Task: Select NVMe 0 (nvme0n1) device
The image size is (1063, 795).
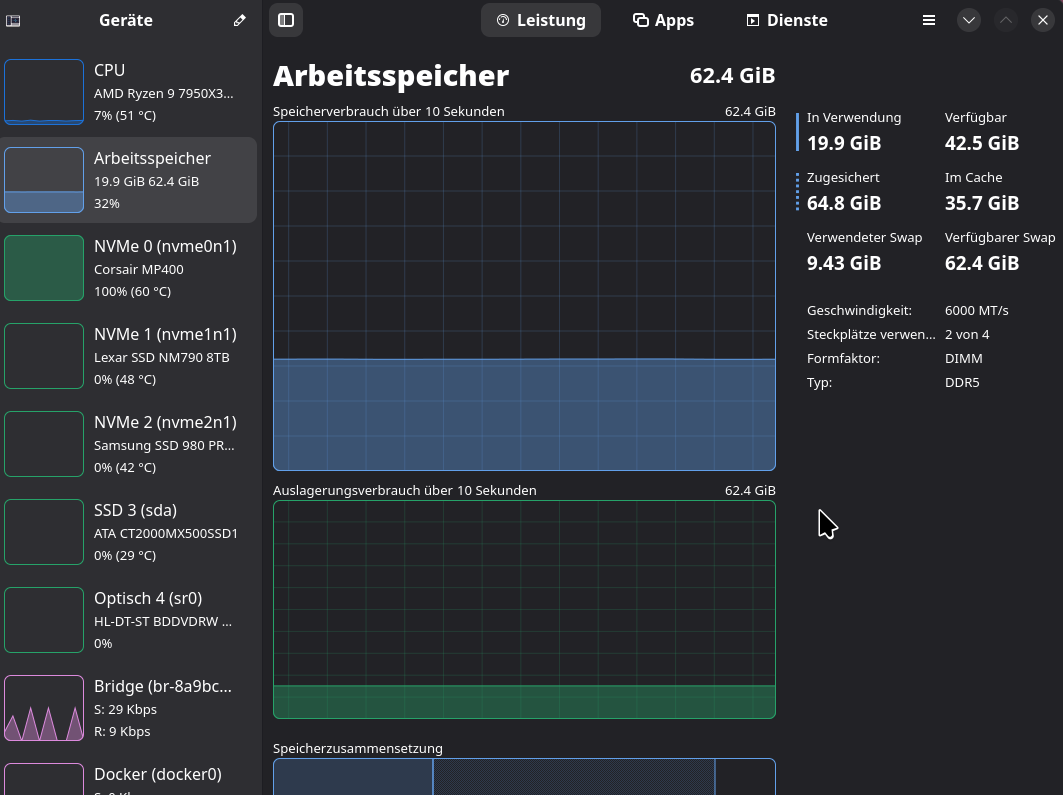Action: point(129,268)
